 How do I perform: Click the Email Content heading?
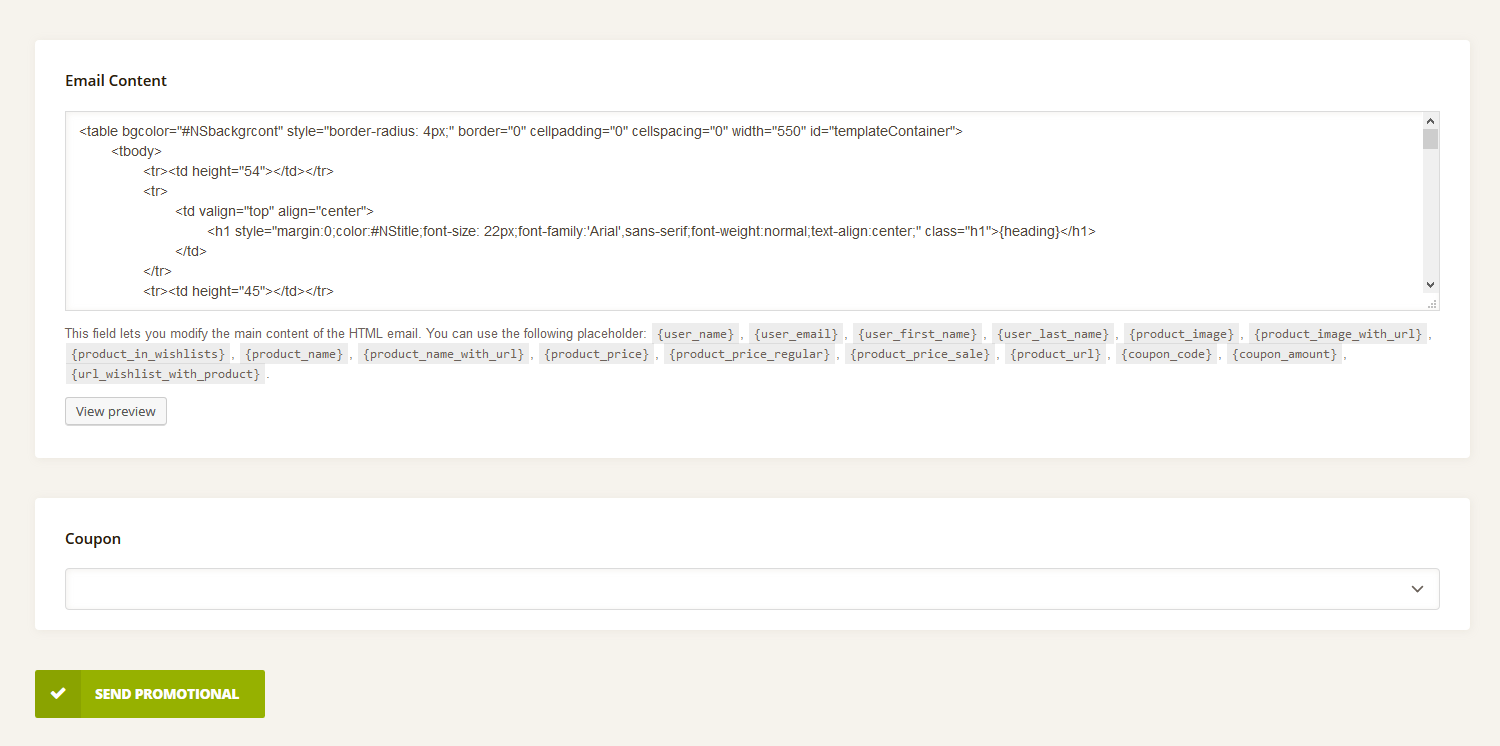pyautogui.click(x=116, y=81)
